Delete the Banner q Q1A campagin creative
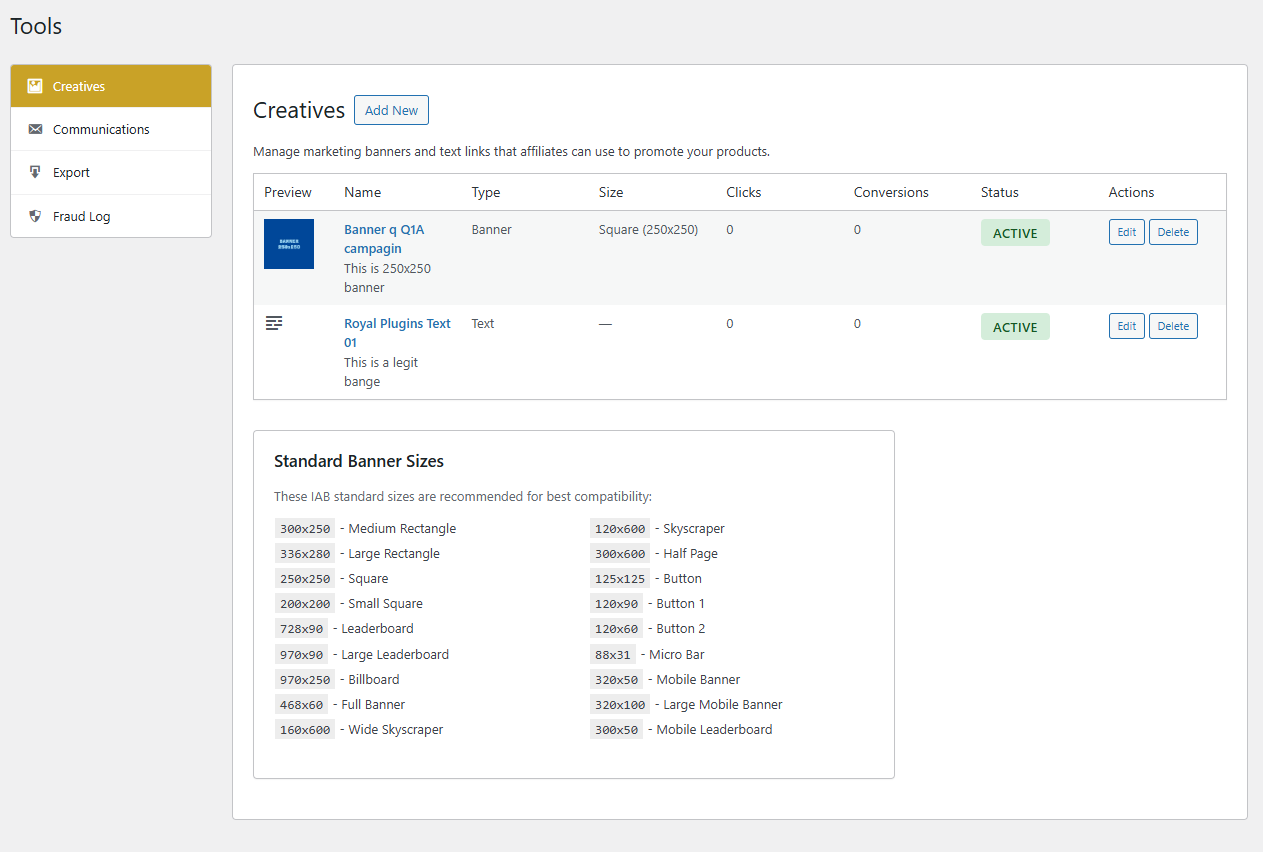 pos(1173,232)
